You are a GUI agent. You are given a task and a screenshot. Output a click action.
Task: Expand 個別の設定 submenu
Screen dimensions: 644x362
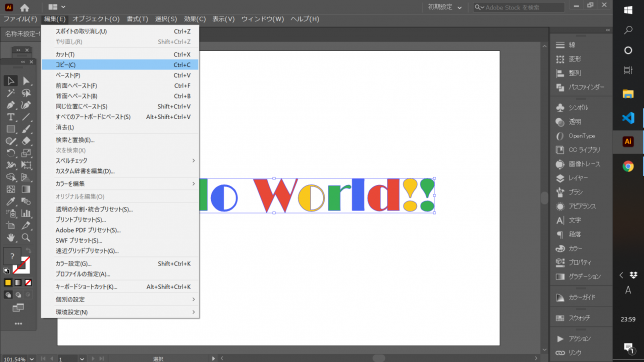coord(120,300)
